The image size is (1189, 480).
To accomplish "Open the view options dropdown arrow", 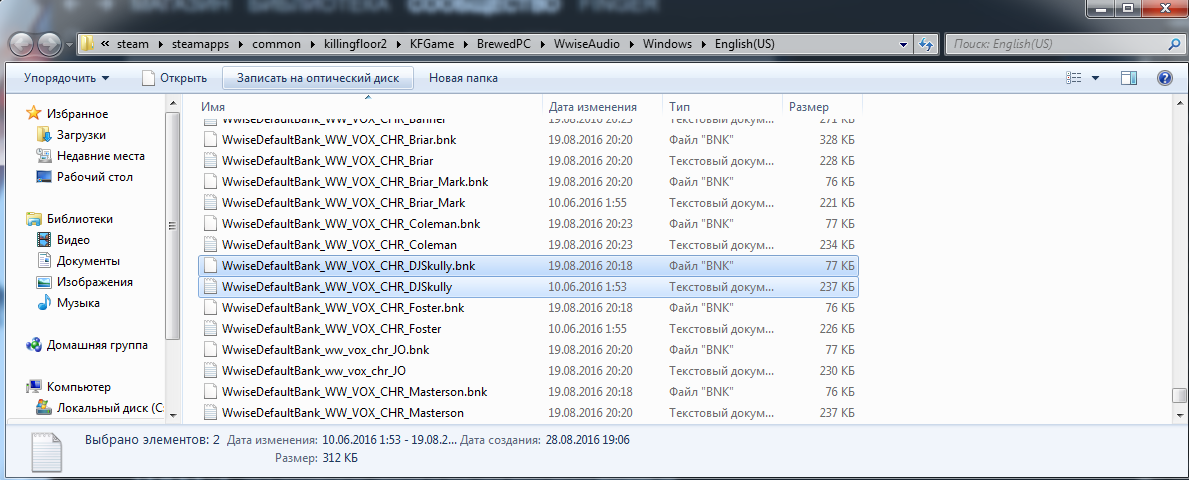I will [1095, 78].
